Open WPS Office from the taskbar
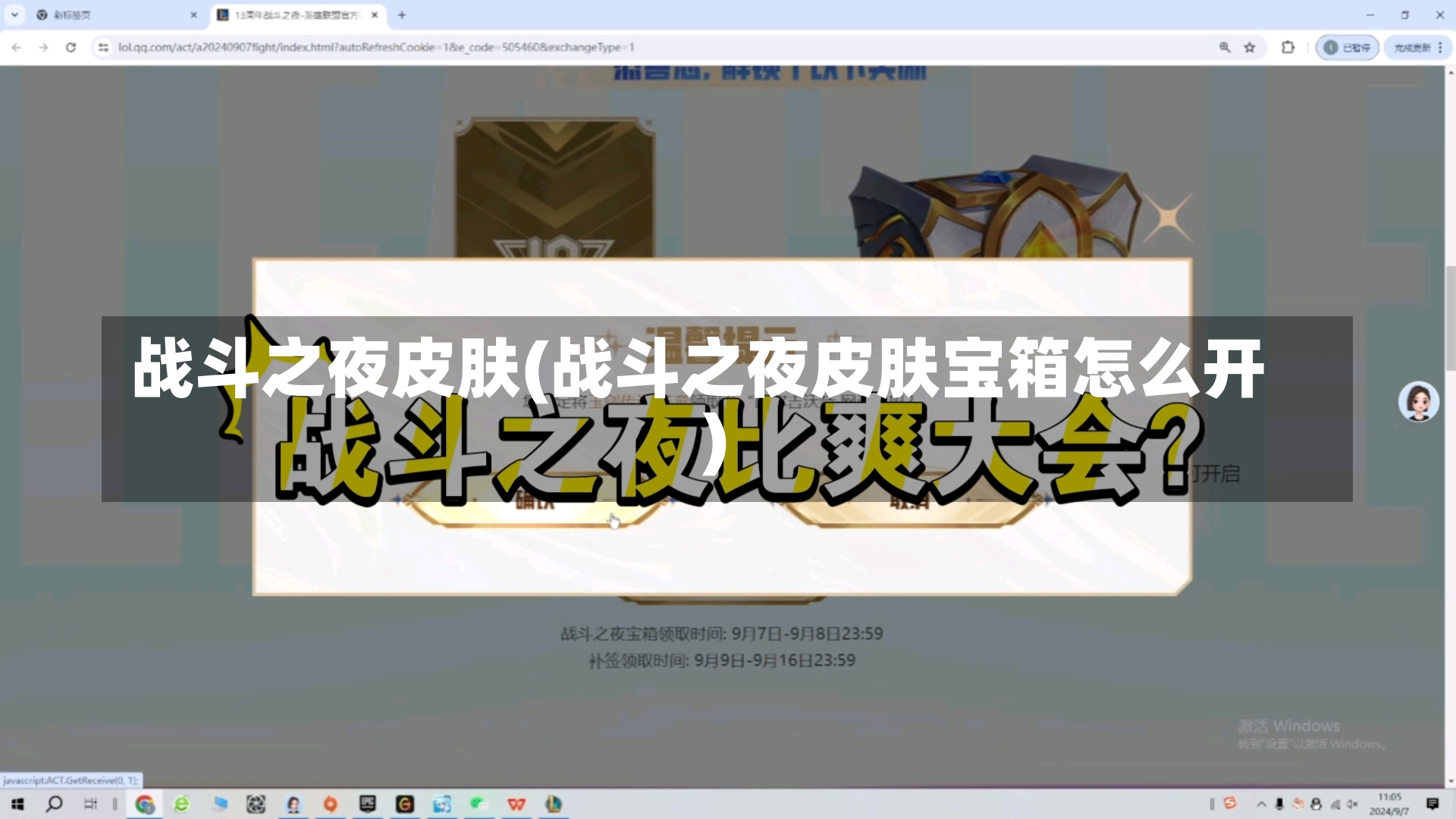 tap(516, 804)
